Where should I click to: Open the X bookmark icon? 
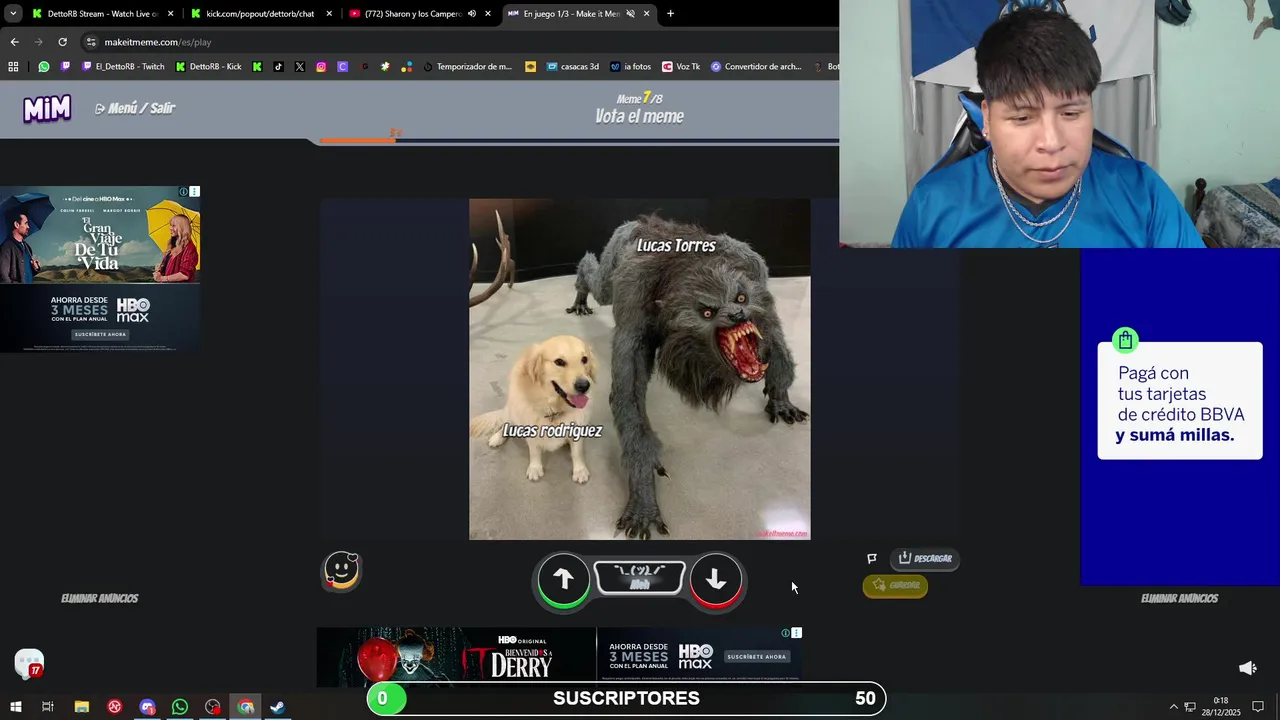click(x=299, y=67)
